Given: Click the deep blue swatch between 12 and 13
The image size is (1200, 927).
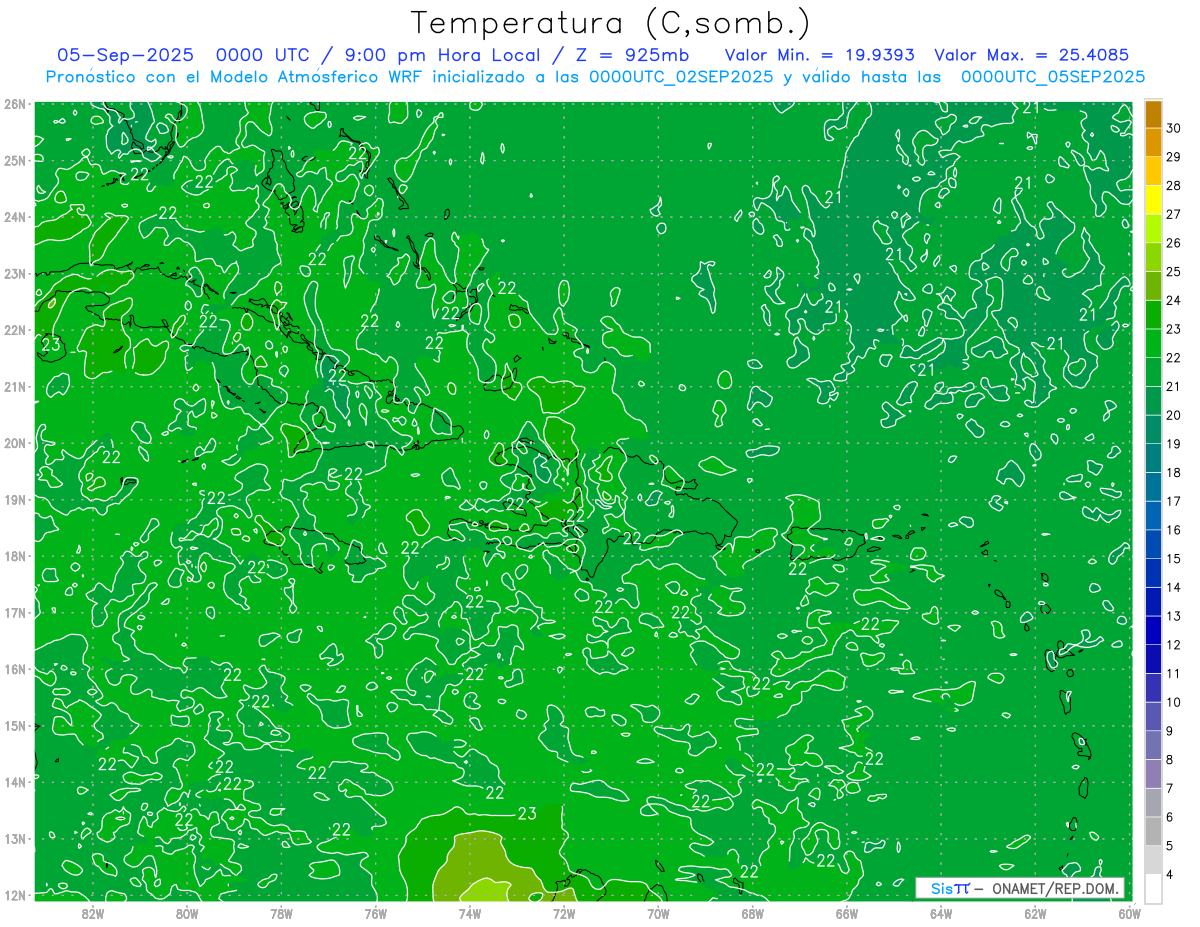Looking at the screenshot, I should 1153,631.
